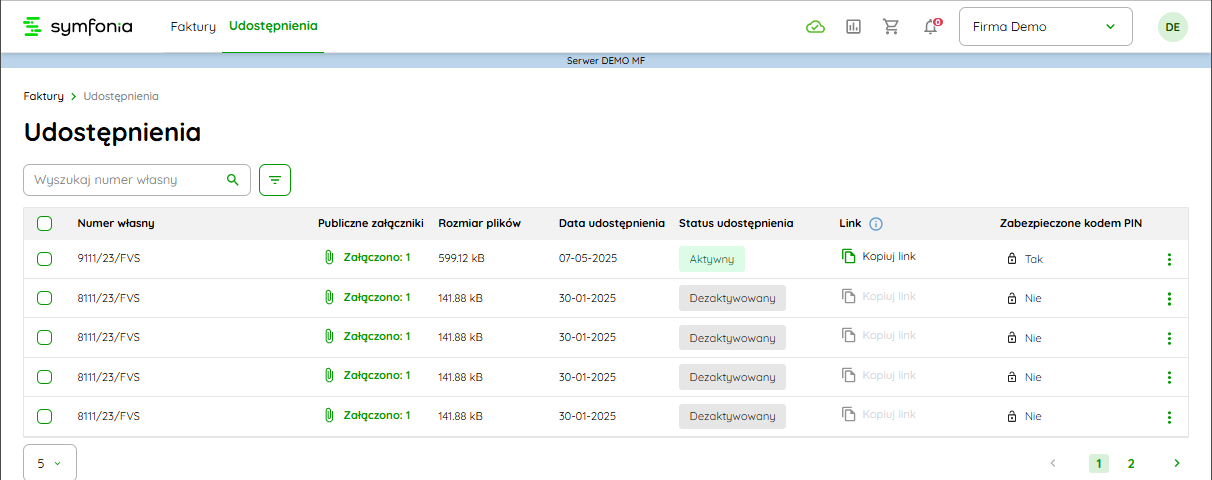Click the paperclip attachment icon for 9111/23/FVS
The width and height of the screenshot is (1212, 480).
pyautogui.click(x=328, y=258)
